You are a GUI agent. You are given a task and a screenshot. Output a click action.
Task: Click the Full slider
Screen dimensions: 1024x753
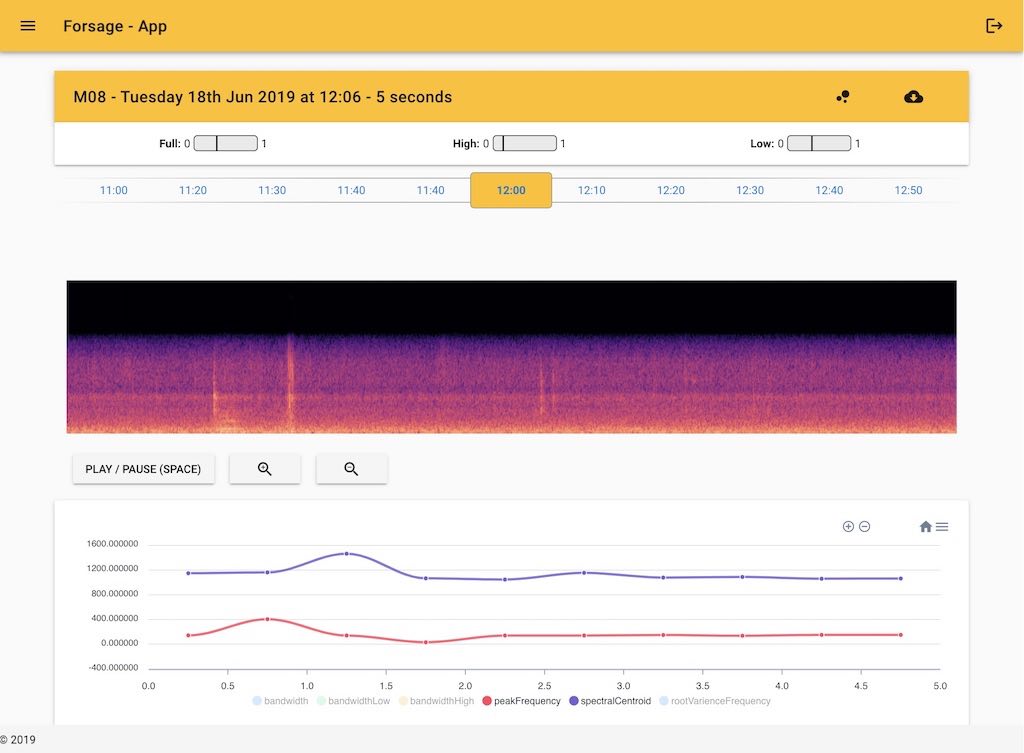point(225,144)
